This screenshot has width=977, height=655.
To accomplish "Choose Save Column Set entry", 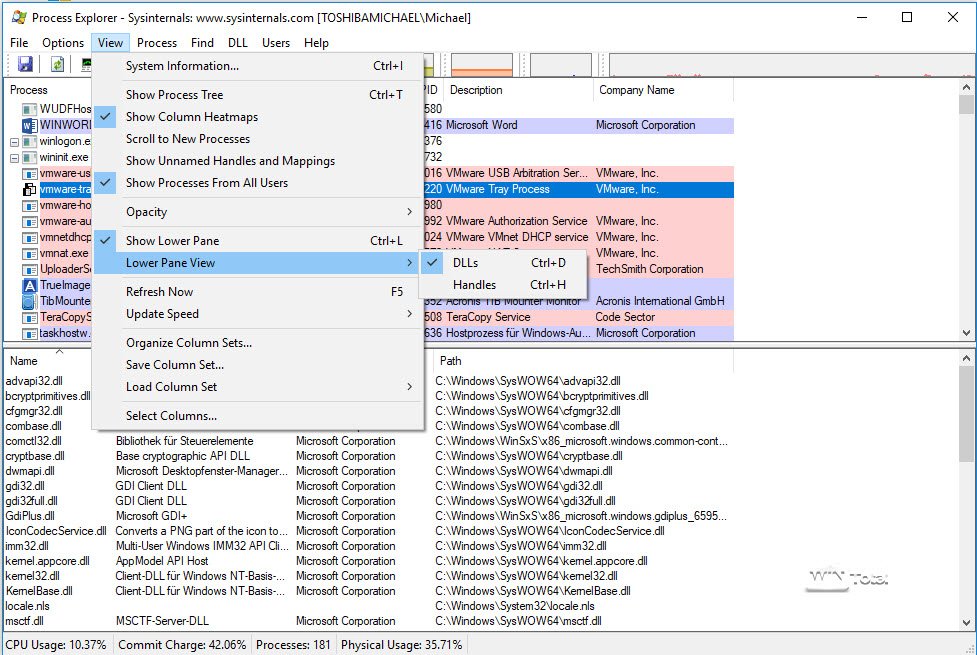I will coord(258,365).
